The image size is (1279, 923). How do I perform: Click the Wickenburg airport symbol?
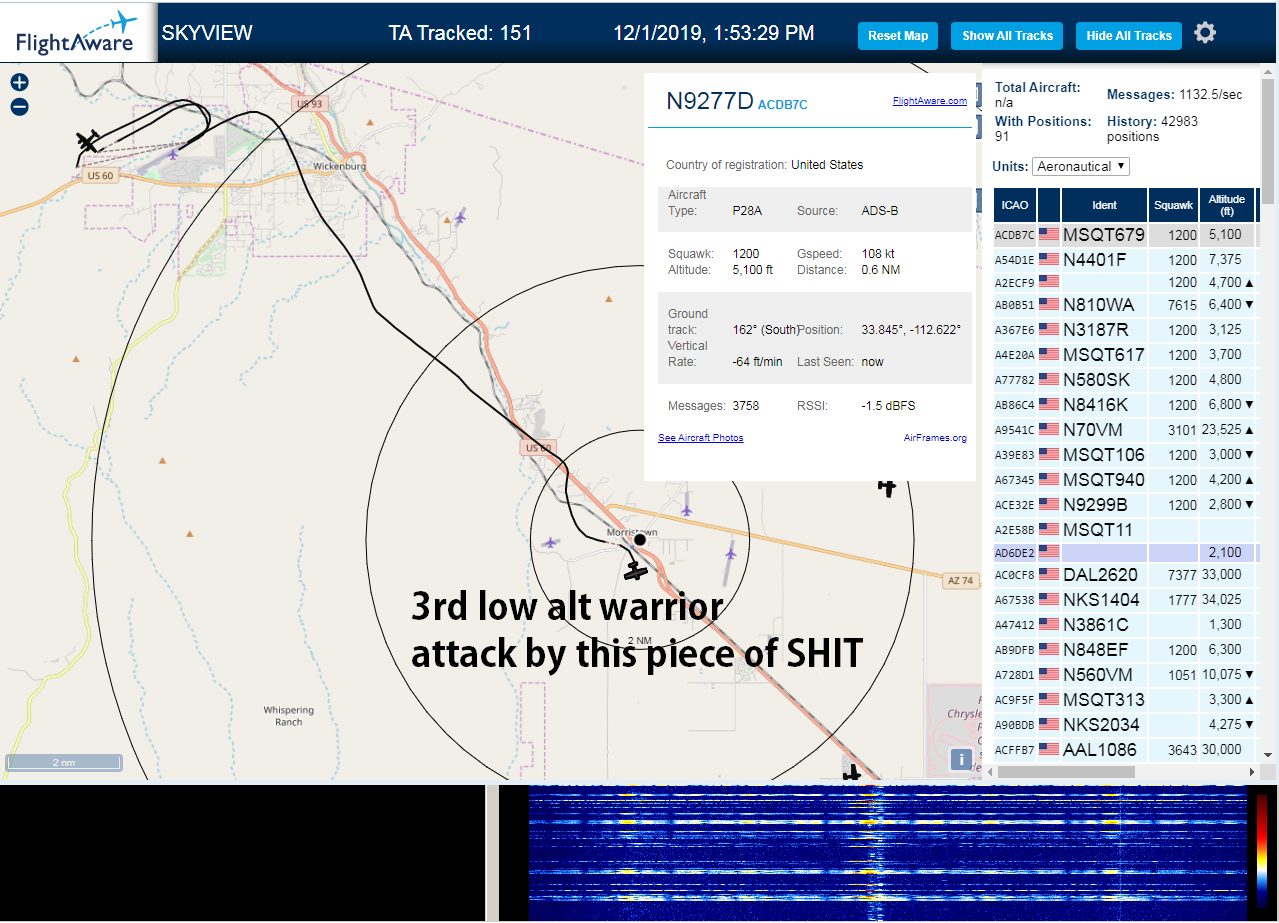pos(174,153)
